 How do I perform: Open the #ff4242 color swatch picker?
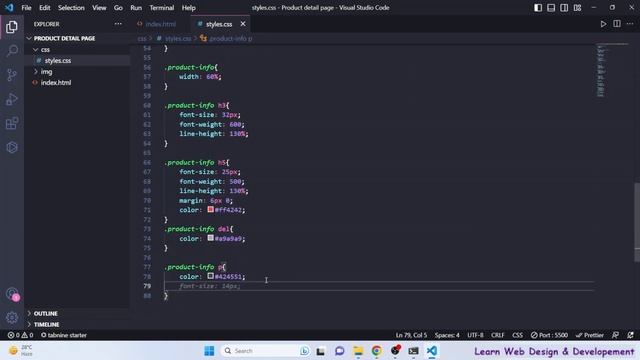pos(211,209)
